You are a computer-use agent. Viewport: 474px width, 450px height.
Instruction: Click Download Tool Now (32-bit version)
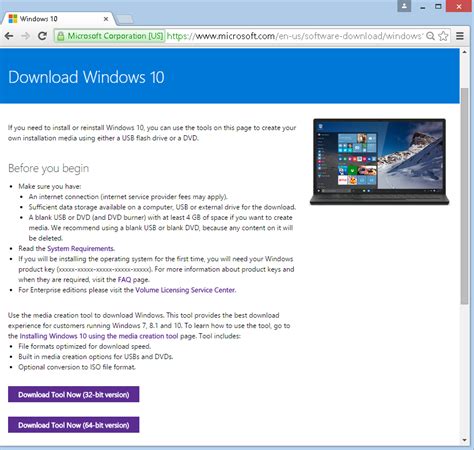point(74,395)
